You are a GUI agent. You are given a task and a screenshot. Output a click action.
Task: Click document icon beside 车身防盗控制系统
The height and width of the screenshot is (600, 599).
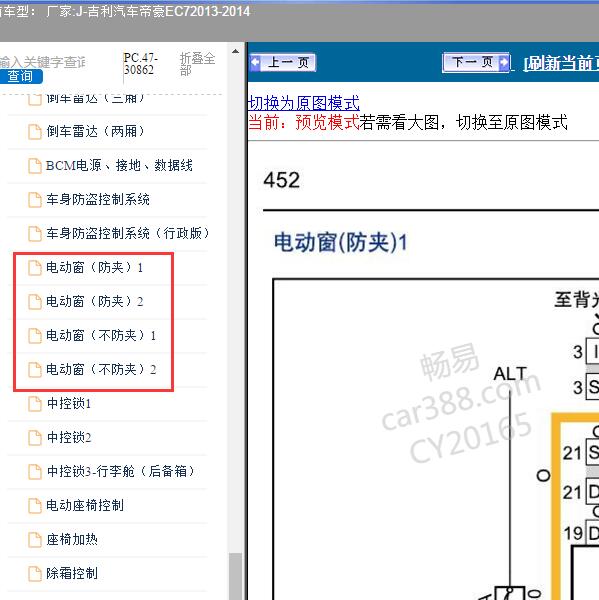(x=35, y=200)
